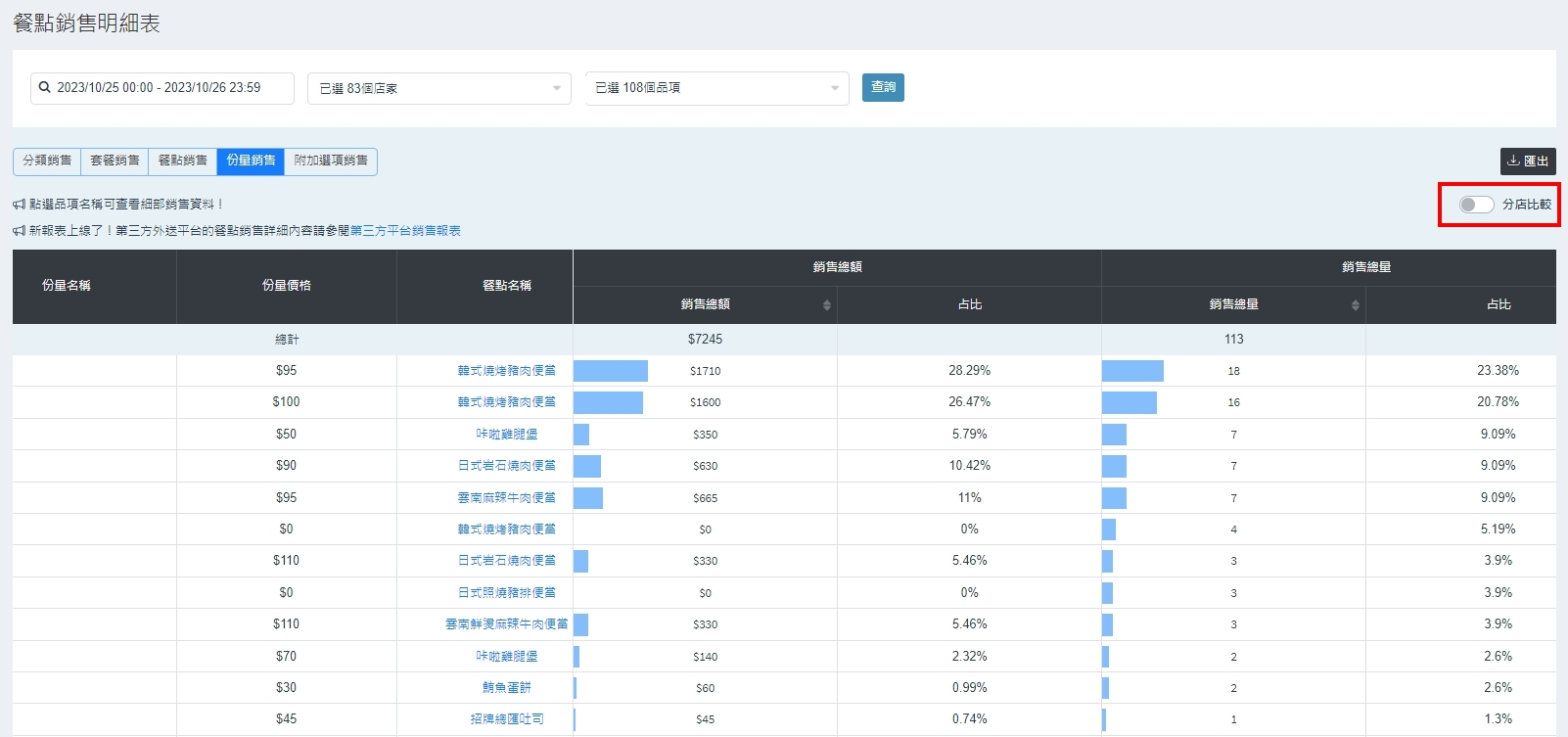Switch to the 分類銷售 tab
This screenshot has height=737, width=1568.
[x=47, y=161]
